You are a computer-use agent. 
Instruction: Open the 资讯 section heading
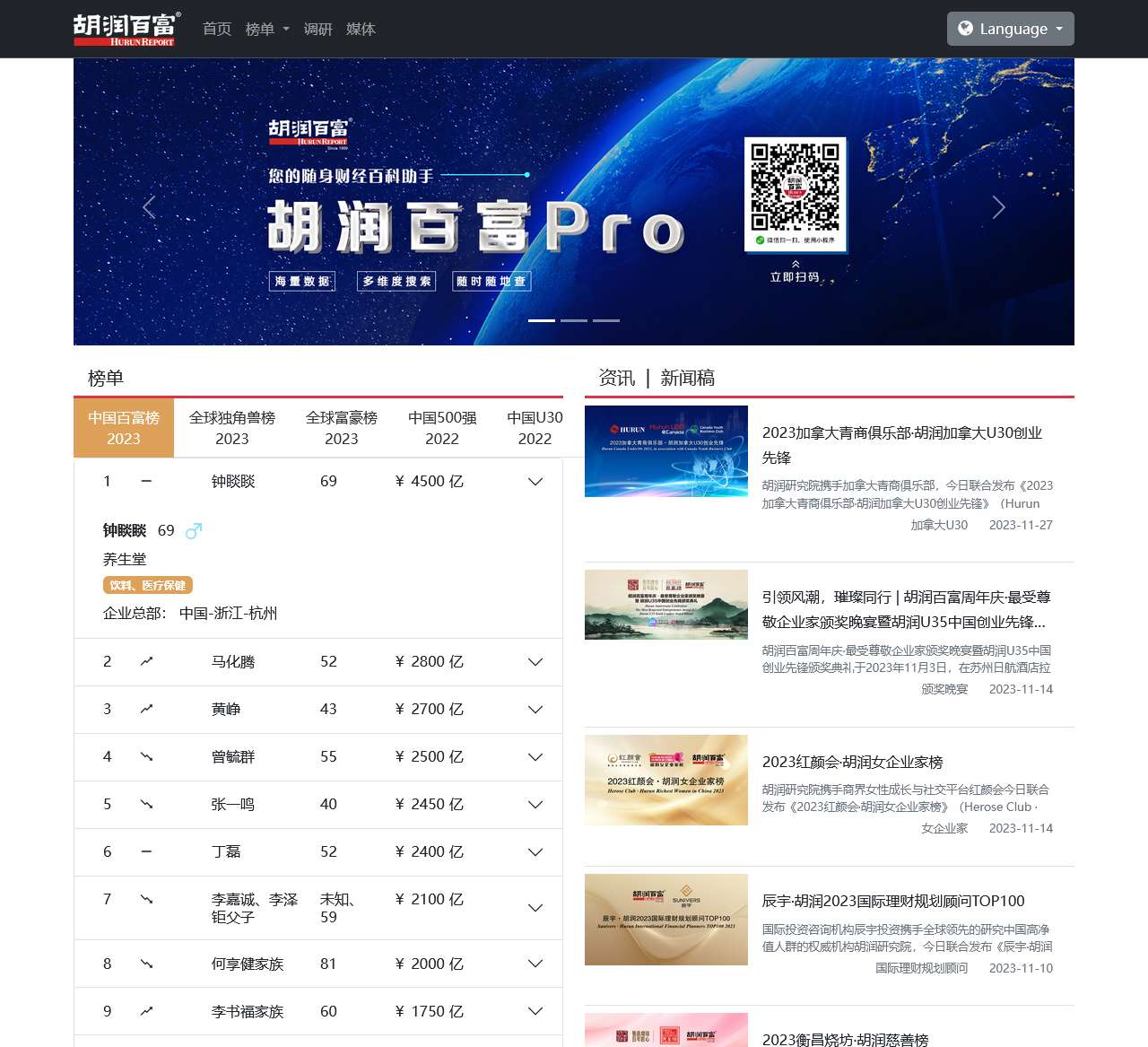617,378
